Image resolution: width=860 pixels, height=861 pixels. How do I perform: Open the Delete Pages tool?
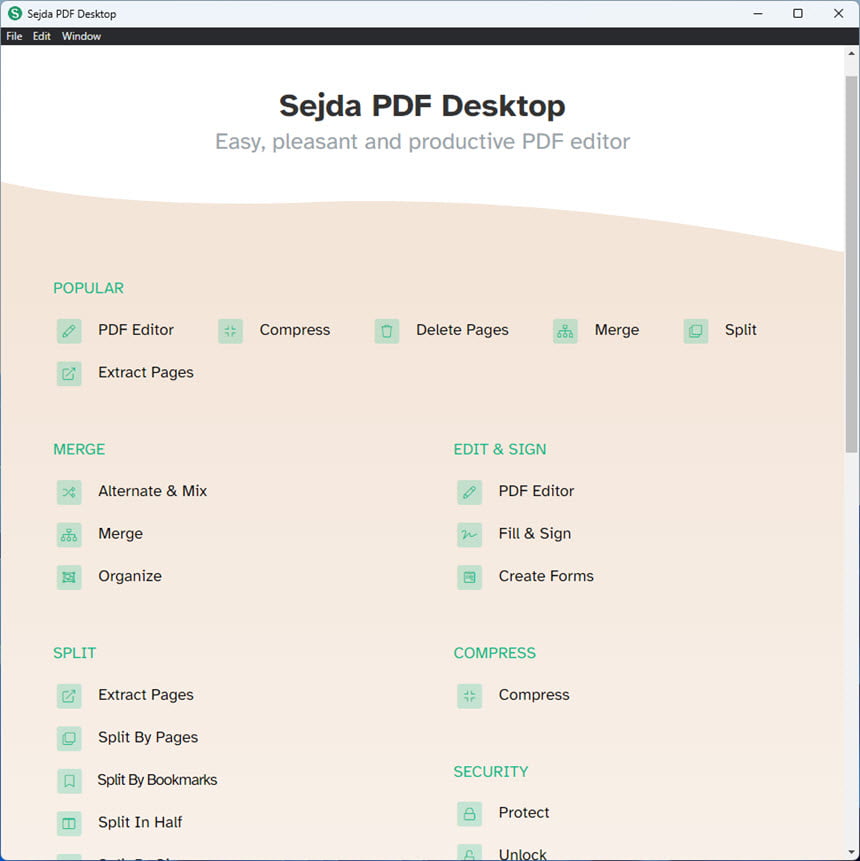[462, 330]
